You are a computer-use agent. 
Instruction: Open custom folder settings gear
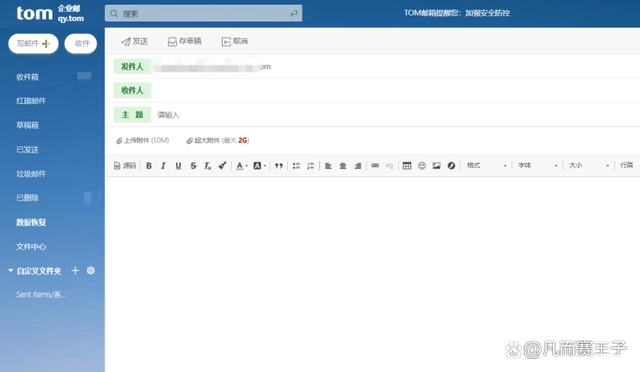(x=91, y=270)
